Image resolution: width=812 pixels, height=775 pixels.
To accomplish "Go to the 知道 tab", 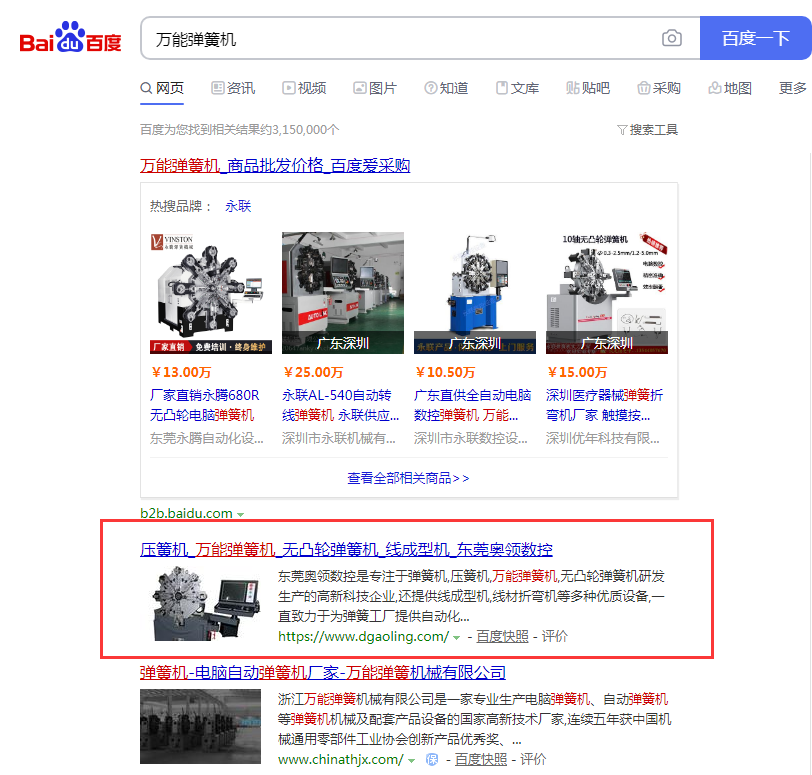I will tap(446, 88).
